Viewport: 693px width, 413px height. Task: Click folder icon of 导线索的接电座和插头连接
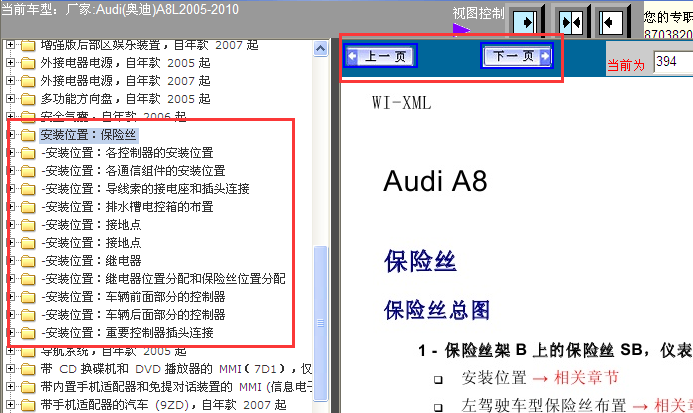pos(28,189)
